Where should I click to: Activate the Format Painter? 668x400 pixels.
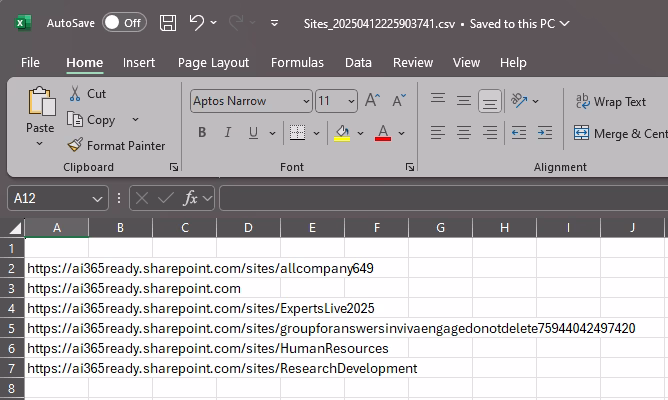click(x=116, y=146)
